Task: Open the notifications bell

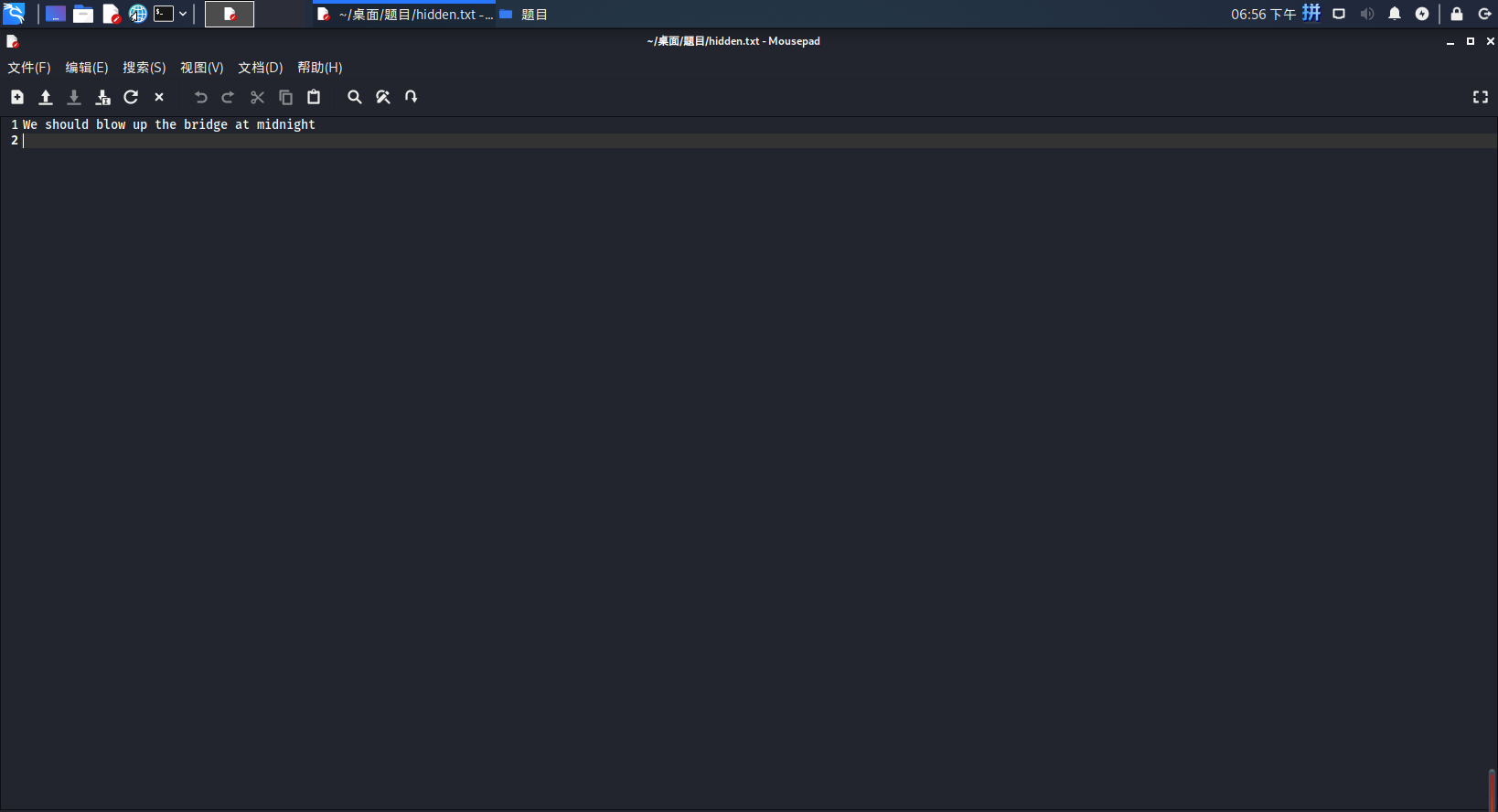Action: click(x=1395, y=14)
